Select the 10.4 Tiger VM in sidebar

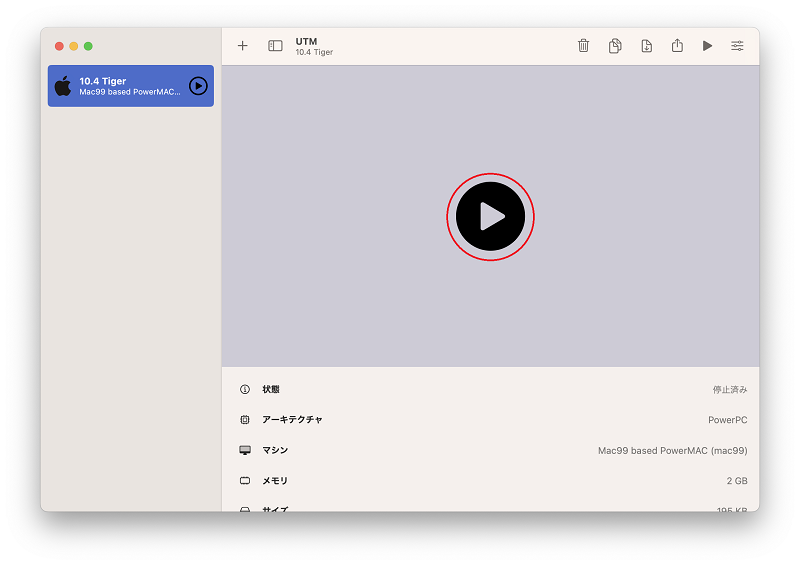(131, 86)
